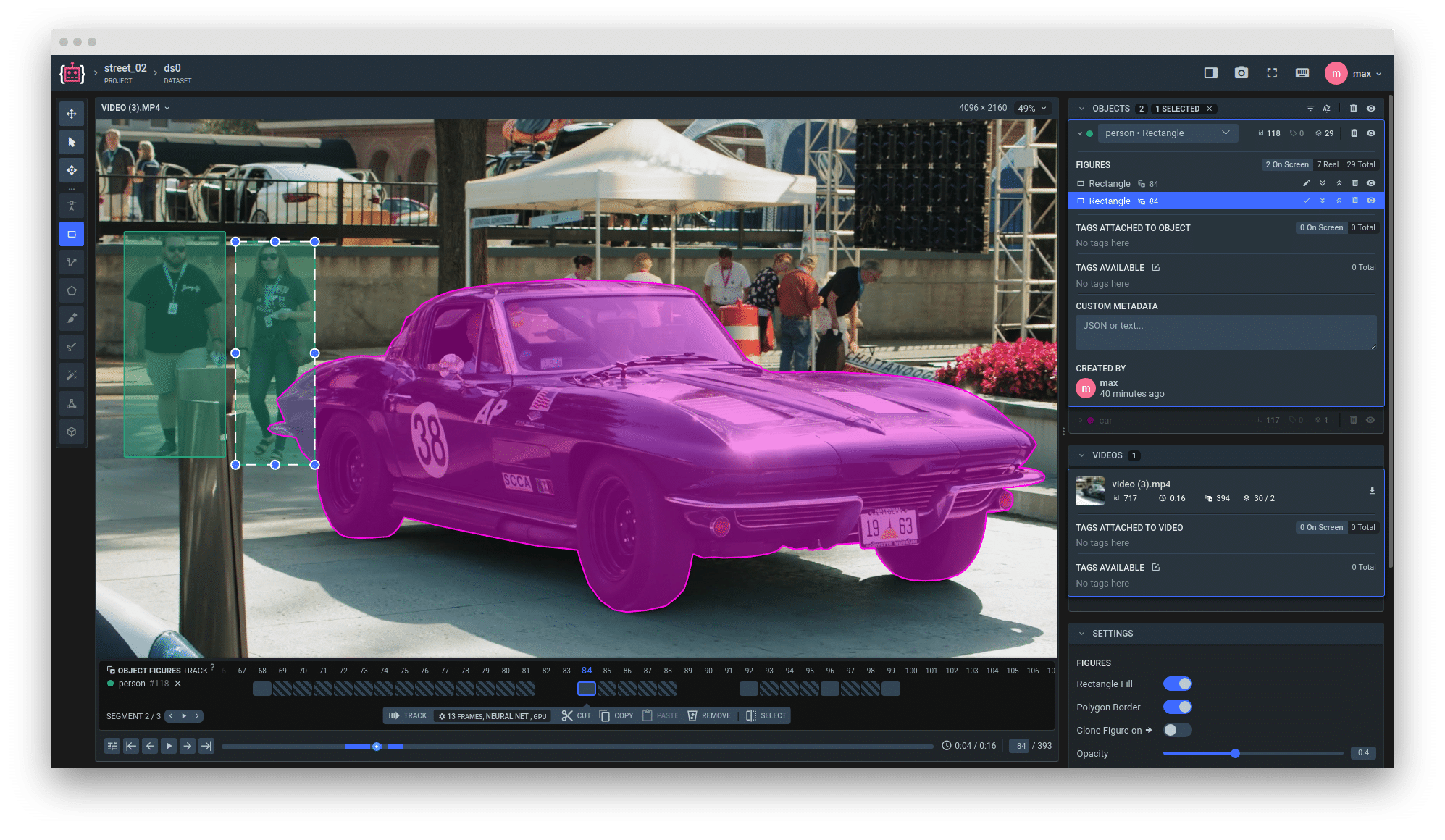The height and width of the screenshot is (840, 1445).
Task: Move first Rectangle figure up with double chevron
Action: point(1339,183)
